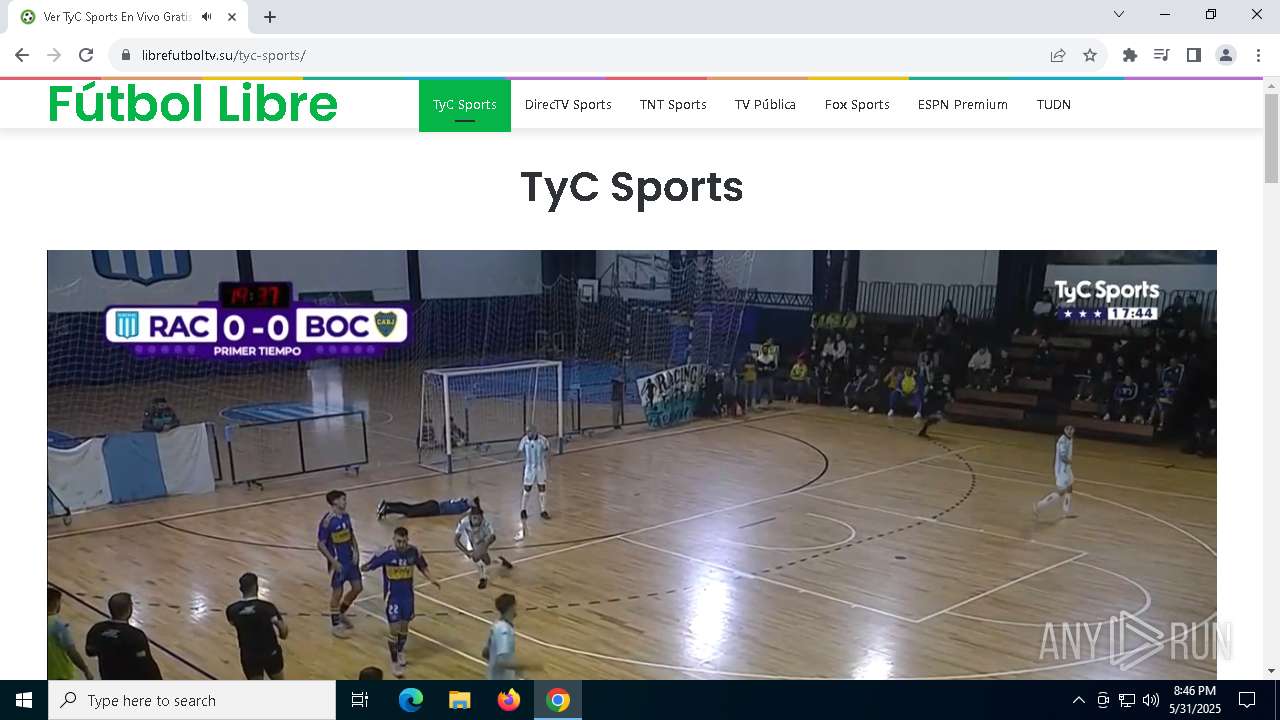This screenshot has height=720, width=1280.
Task: Close the TyC Sports browser tab
Action: coord(232,17)
